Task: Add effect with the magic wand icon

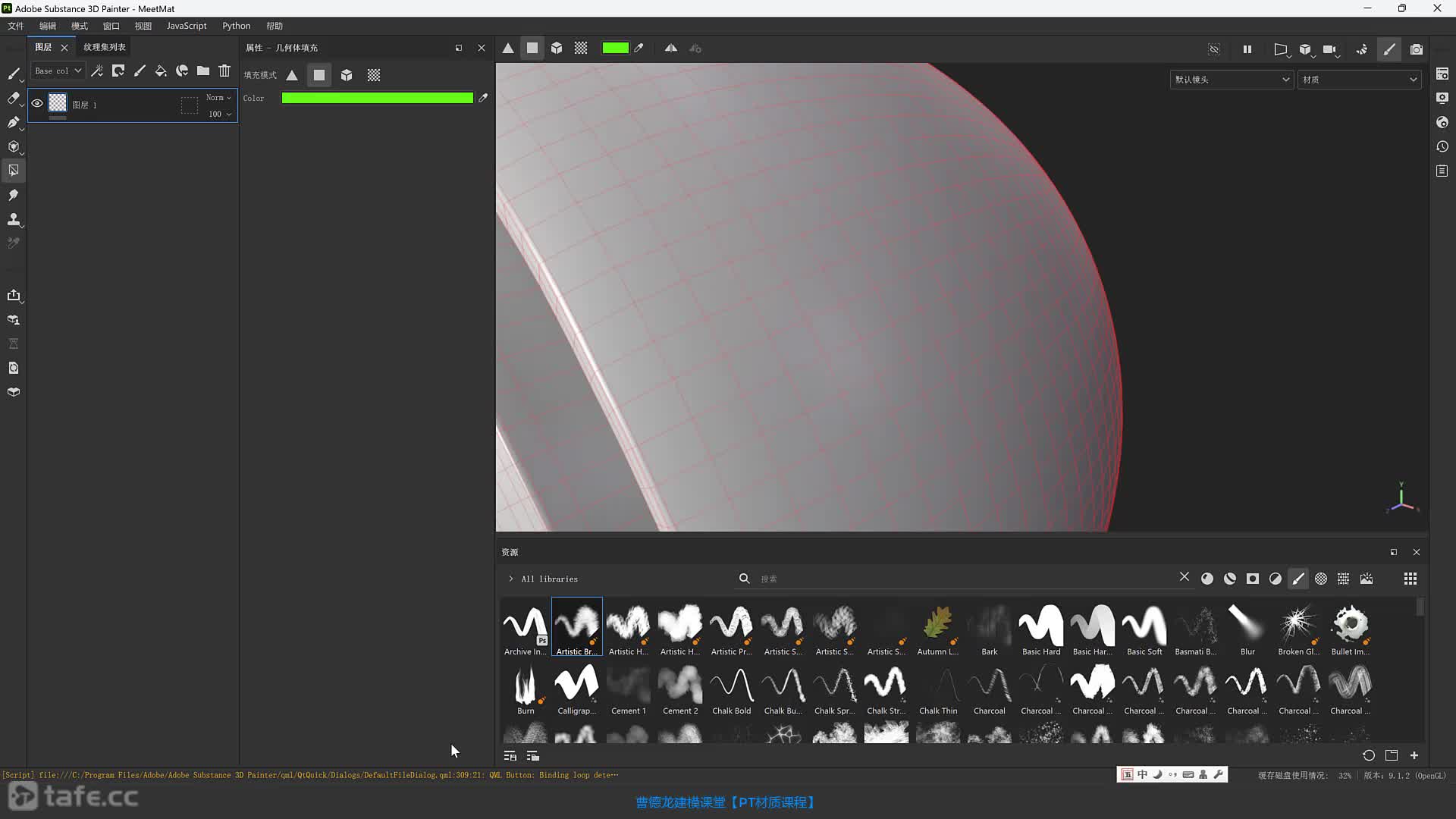Action: [x=97, y=71]
